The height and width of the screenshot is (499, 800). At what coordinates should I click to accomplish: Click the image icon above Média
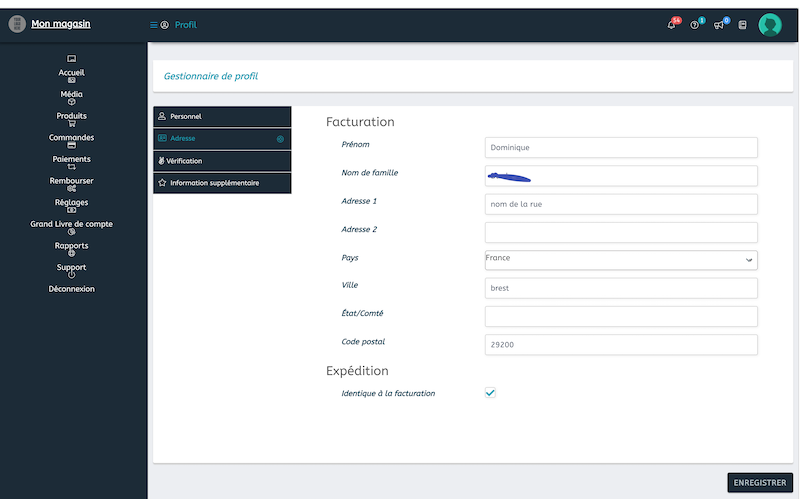click(71, 80)
